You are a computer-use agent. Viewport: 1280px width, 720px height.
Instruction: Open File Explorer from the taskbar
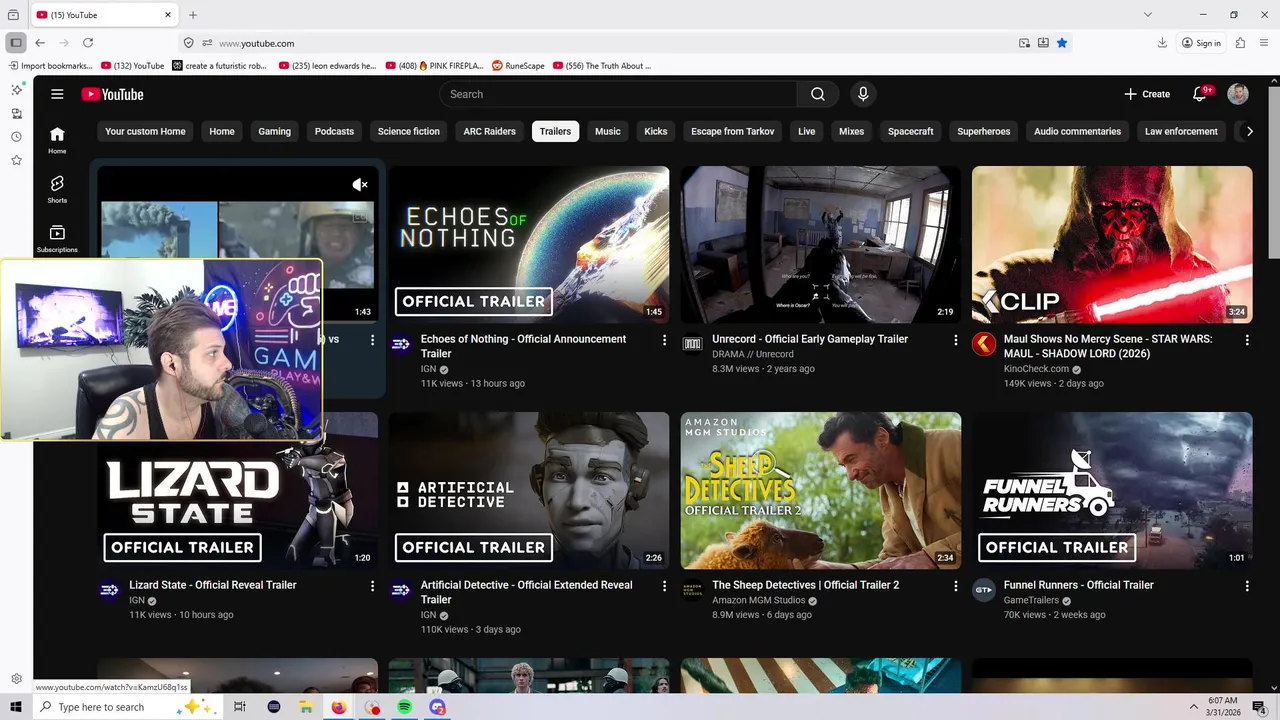306,707
